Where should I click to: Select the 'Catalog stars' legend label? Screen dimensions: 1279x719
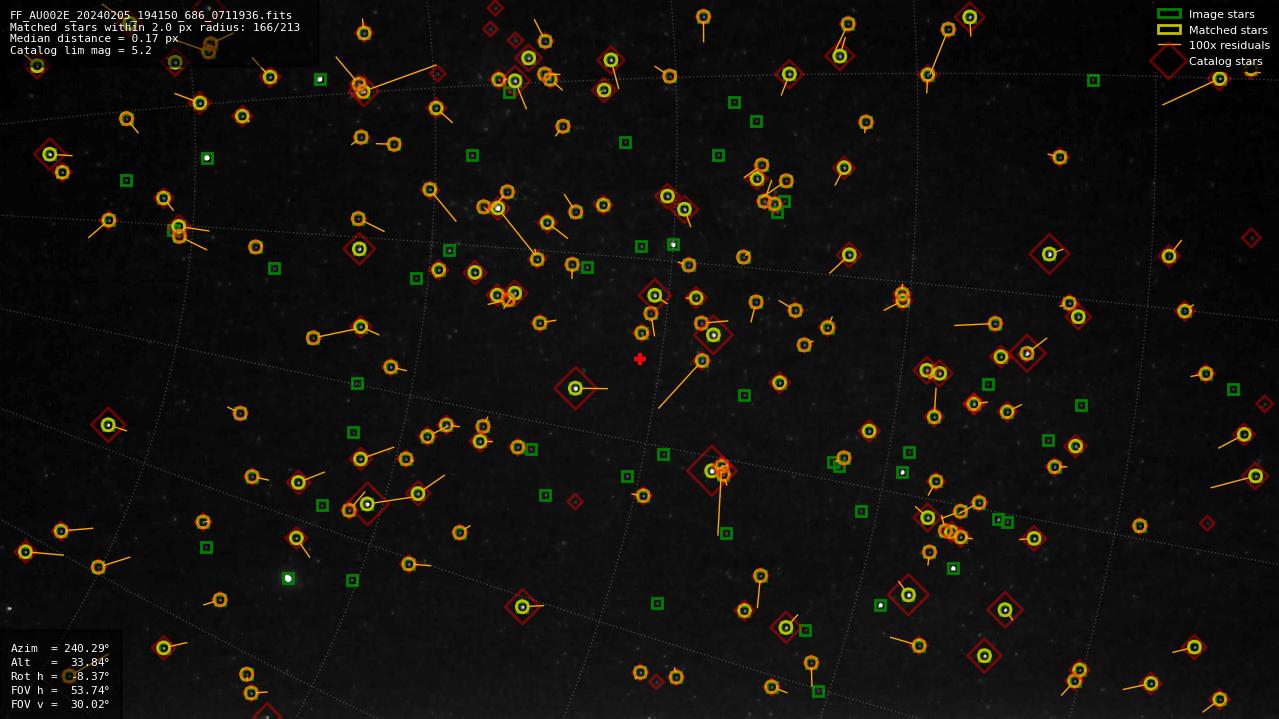(x=1225, y=61)
